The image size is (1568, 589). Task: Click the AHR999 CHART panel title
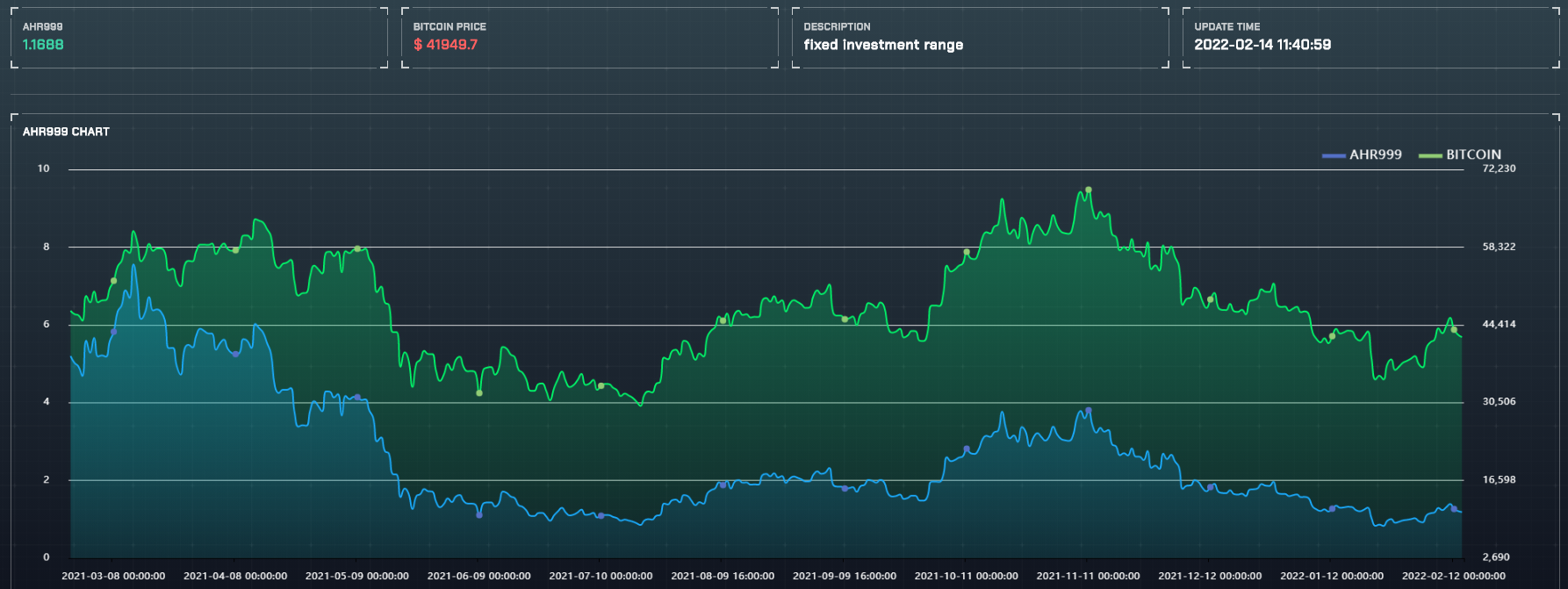pyautogui.click(x=66, y=132)
